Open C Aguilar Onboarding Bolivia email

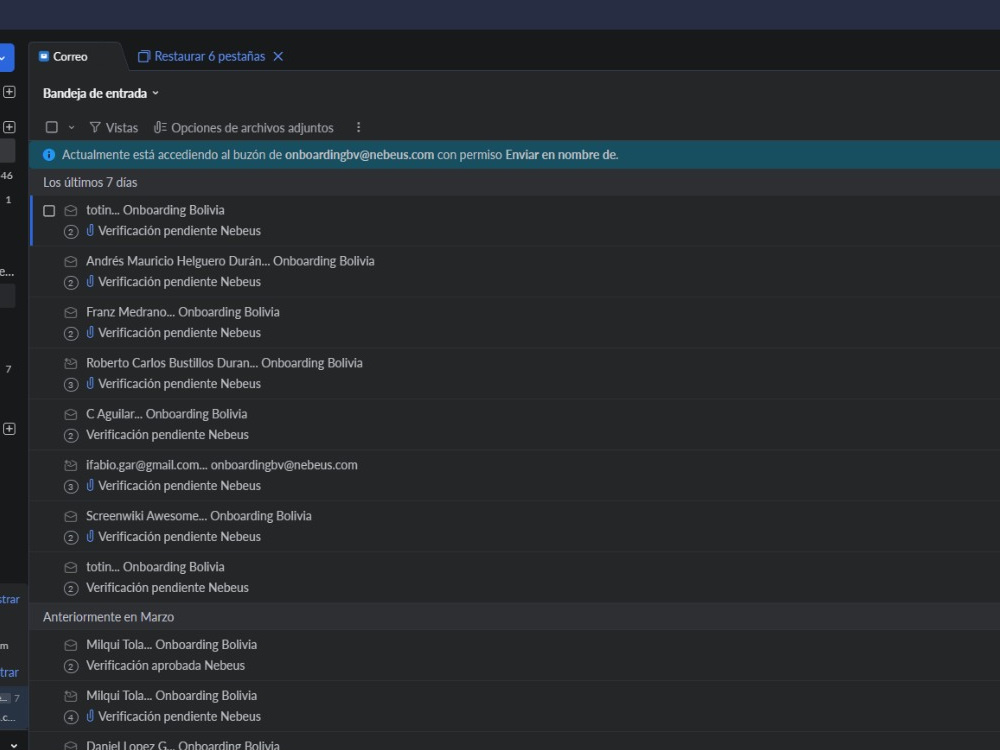click(x=514, y=425)
